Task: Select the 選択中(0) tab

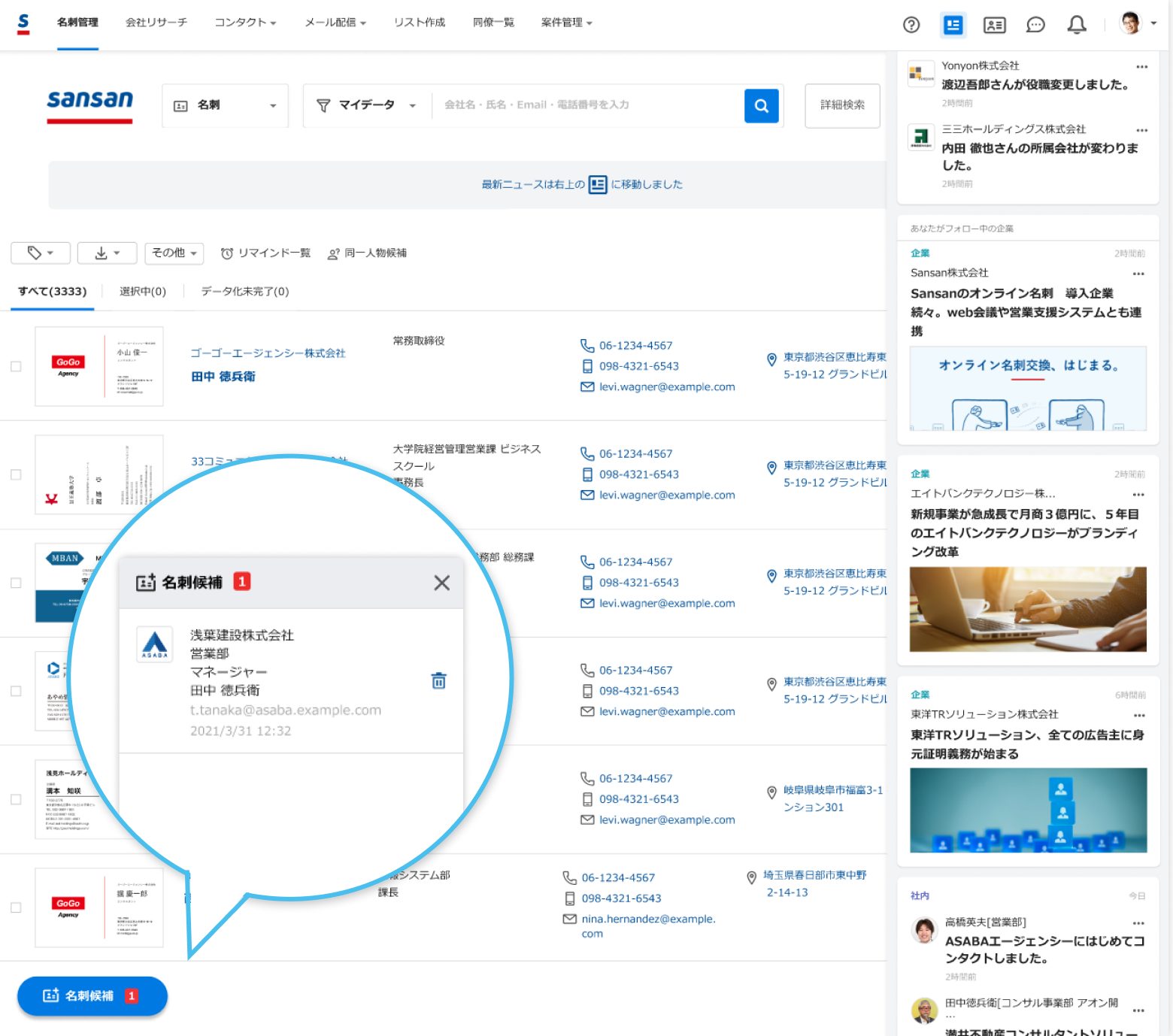Action: 143,292
